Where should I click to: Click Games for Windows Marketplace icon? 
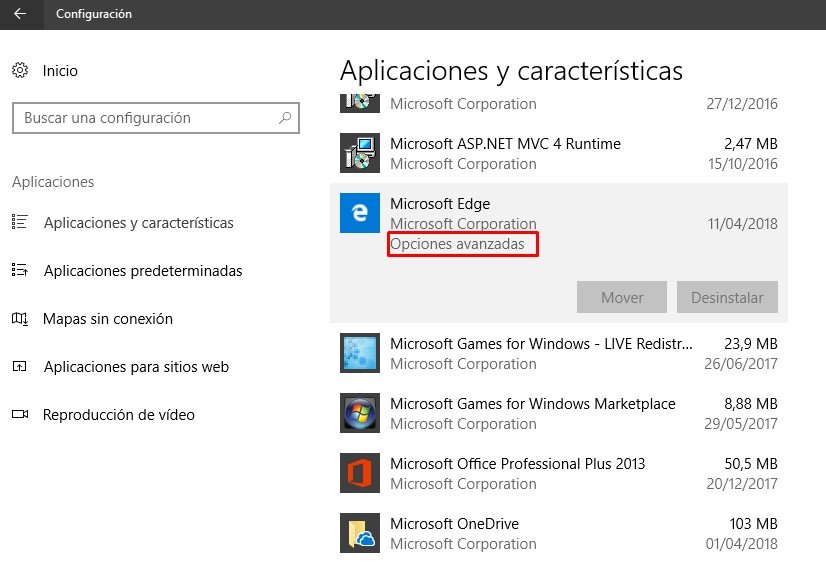[x=360, y=413]
